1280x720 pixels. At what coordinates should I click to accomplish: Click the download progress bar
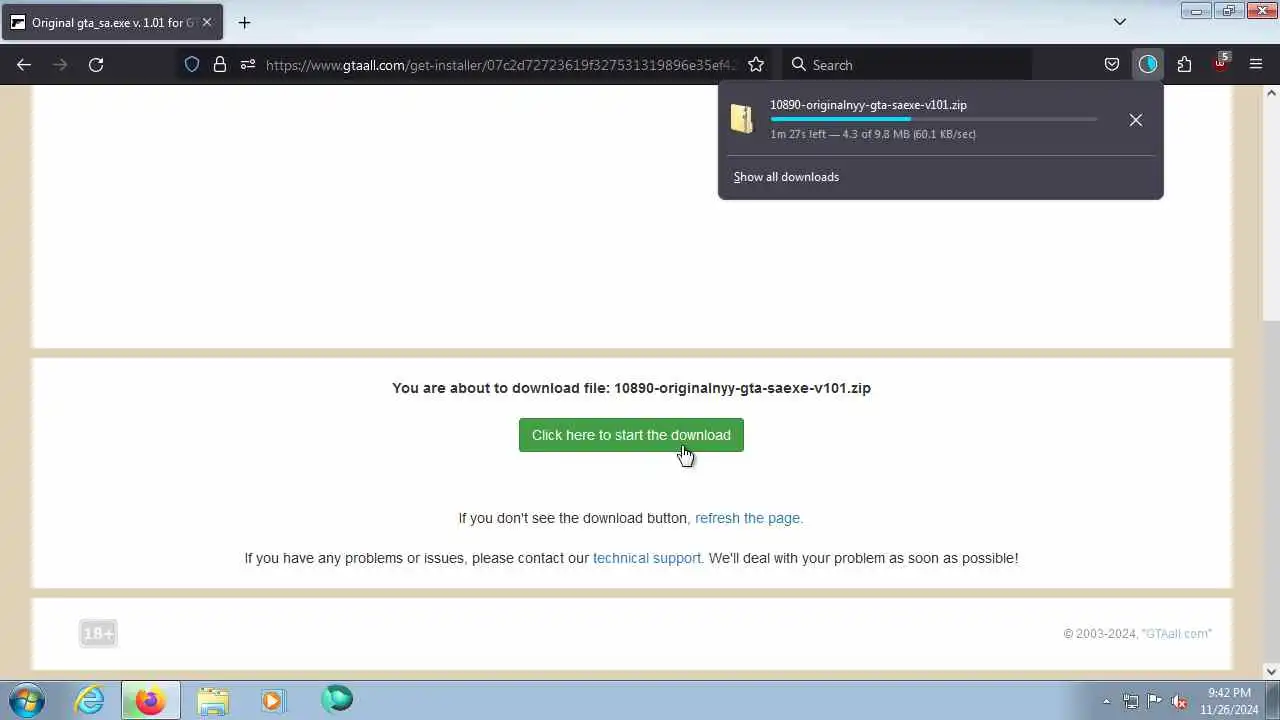(933, 119)
